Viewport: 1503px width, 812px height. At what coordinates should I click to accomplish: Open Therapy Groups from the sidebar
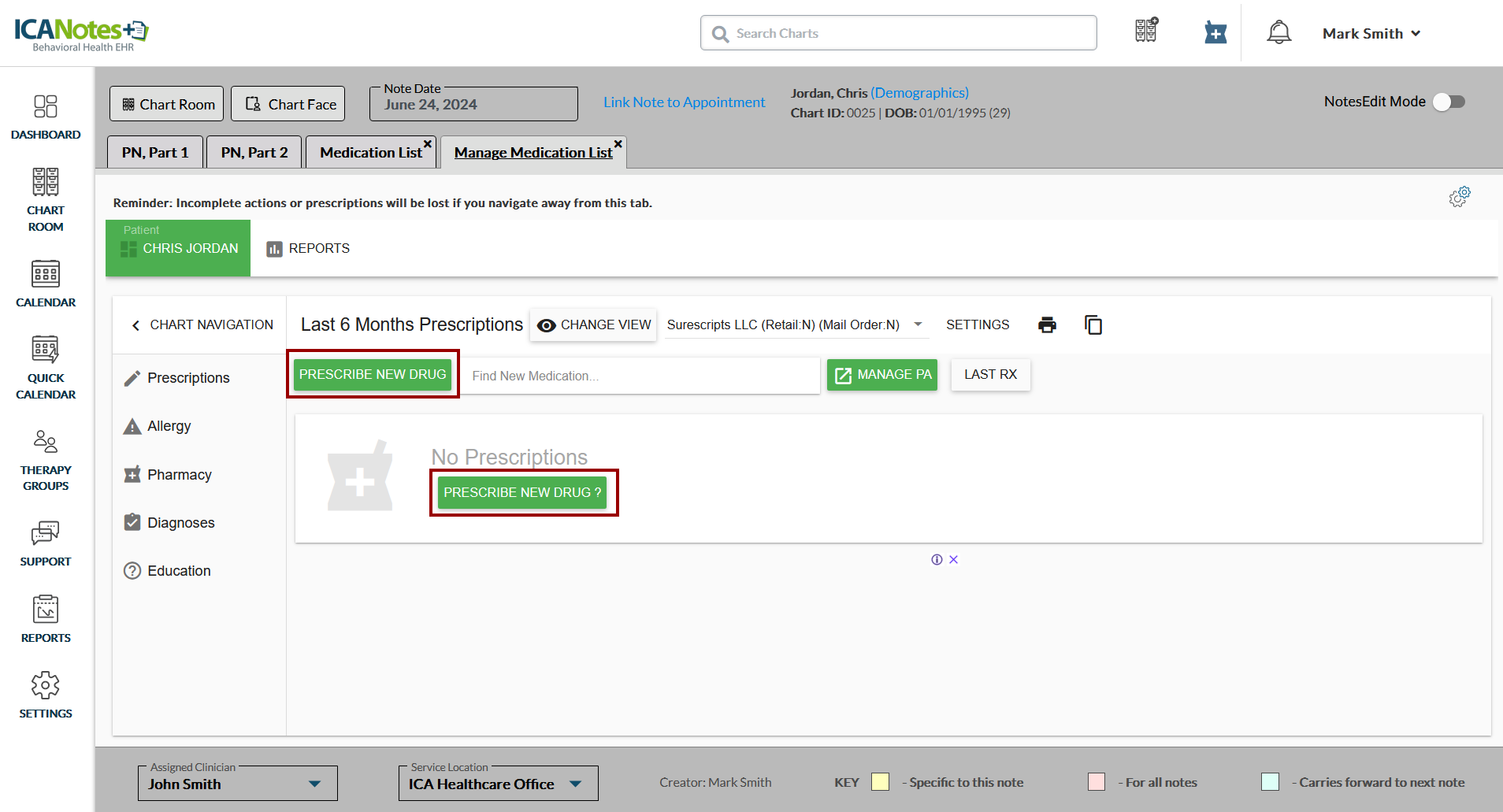point(46,461)
